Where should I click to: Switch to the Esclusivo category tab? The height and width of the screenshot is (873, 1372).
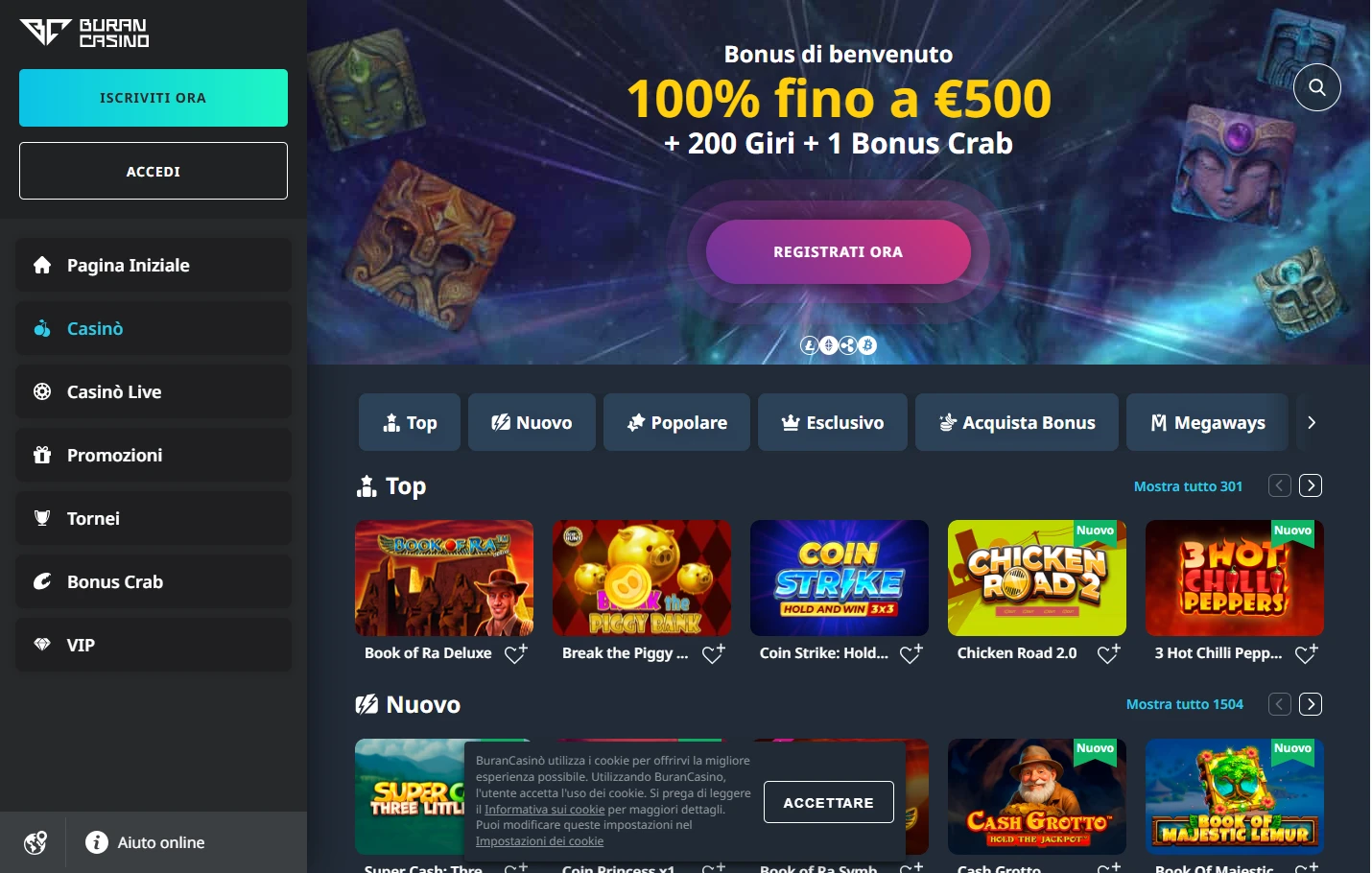[833, 422]
